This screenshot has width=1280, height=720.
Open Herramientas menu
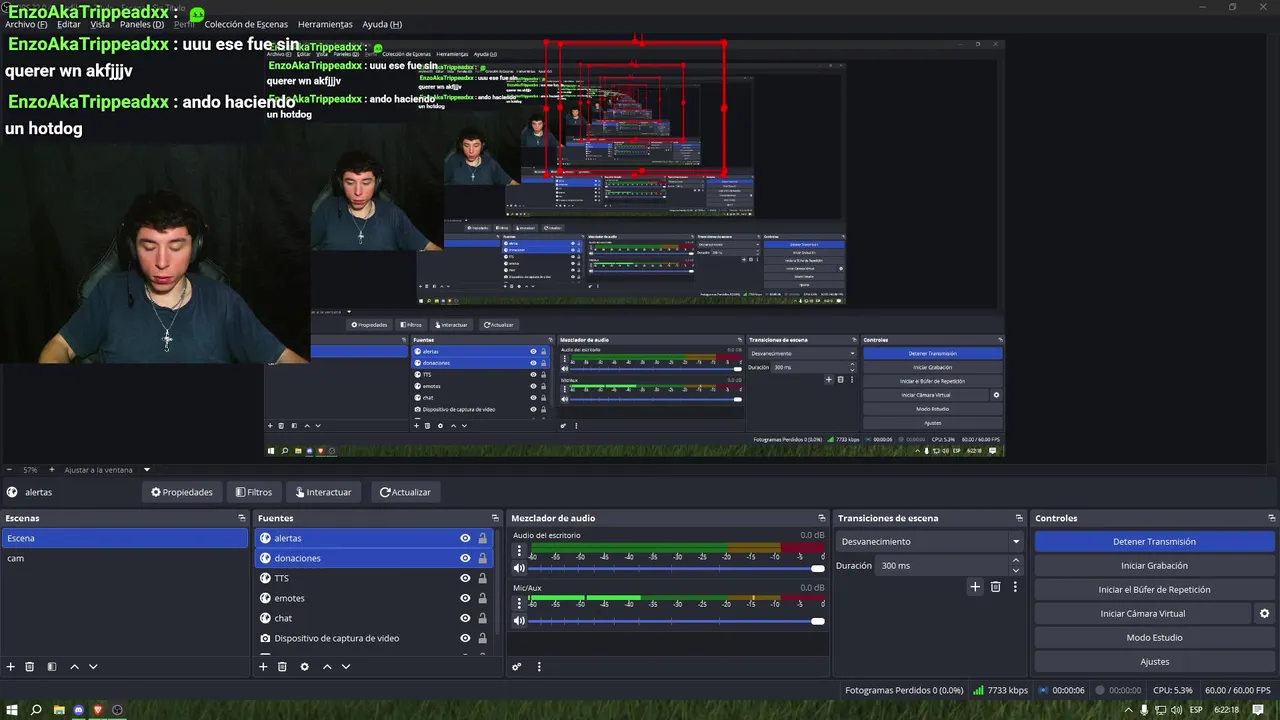tap(325, 24)
